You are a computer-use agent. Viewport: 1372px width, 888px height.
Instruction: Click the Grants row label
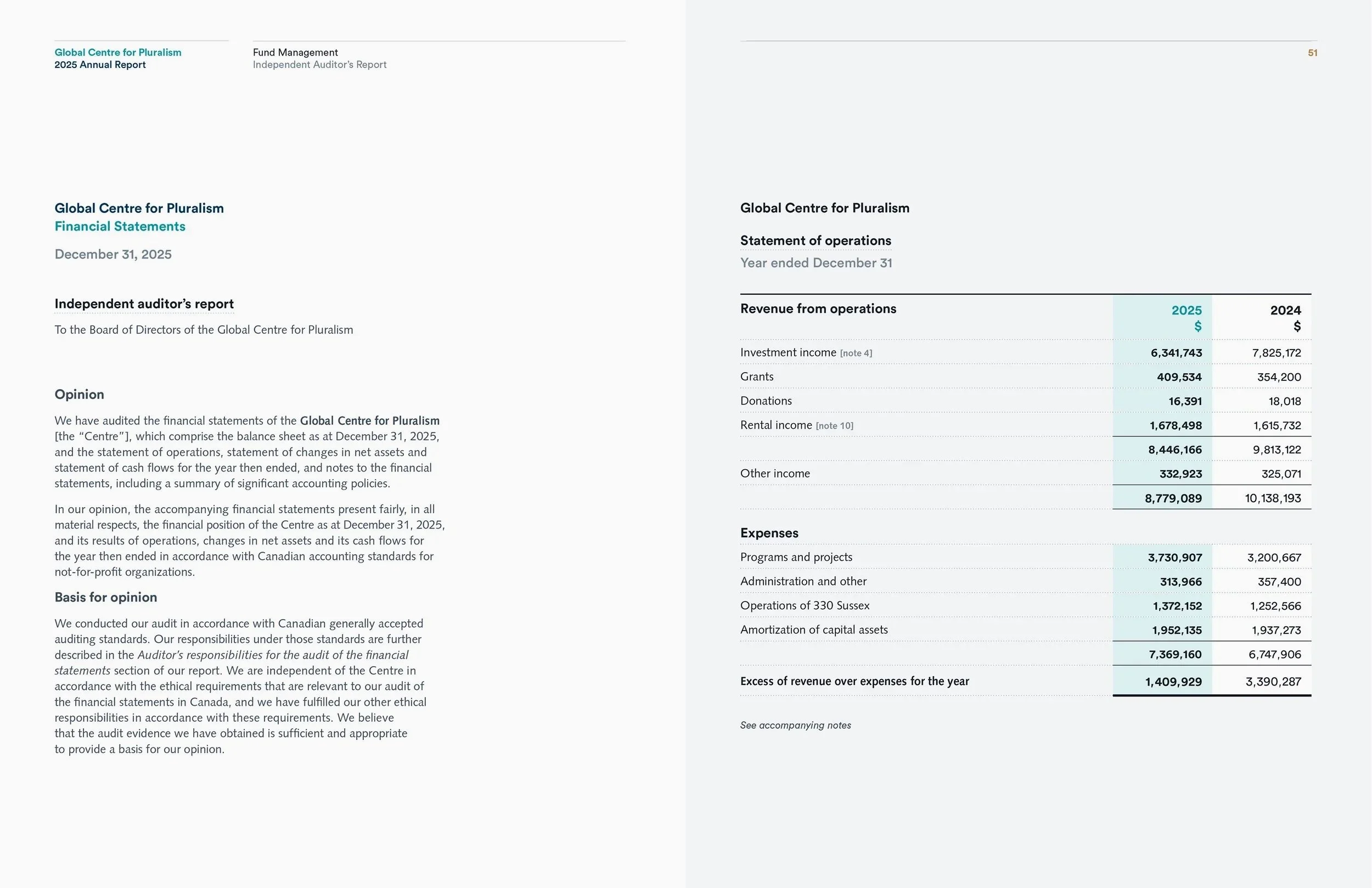(757, 376)
